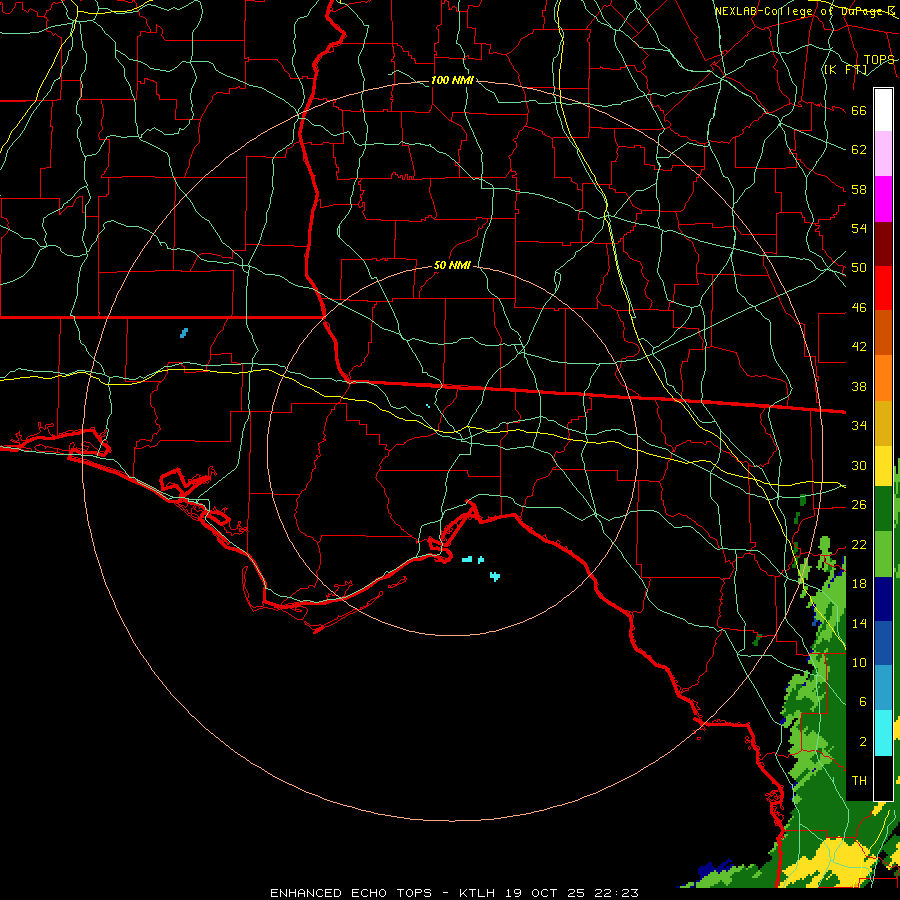This screenshot has width=900, height=900.
Task: Click the navy blue swatch near 18
Action: [x=883, y=599]
